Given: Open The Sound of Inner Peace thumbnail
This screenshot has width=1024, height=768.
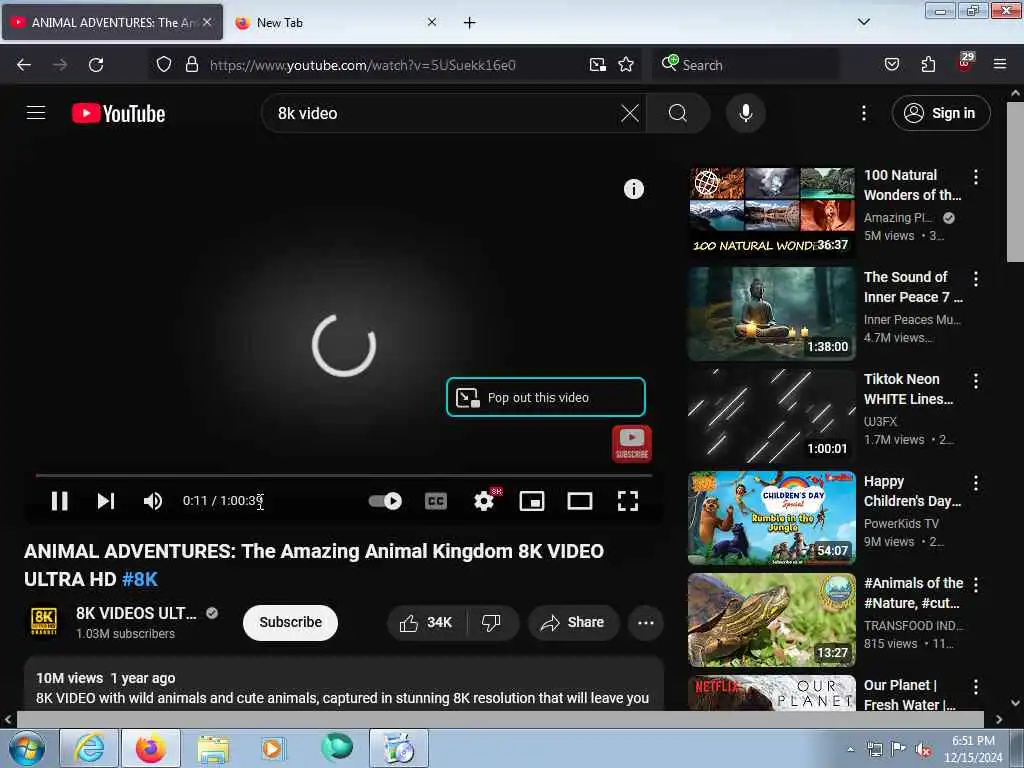Looking at the screenshot, I should [x=771, y=313].
